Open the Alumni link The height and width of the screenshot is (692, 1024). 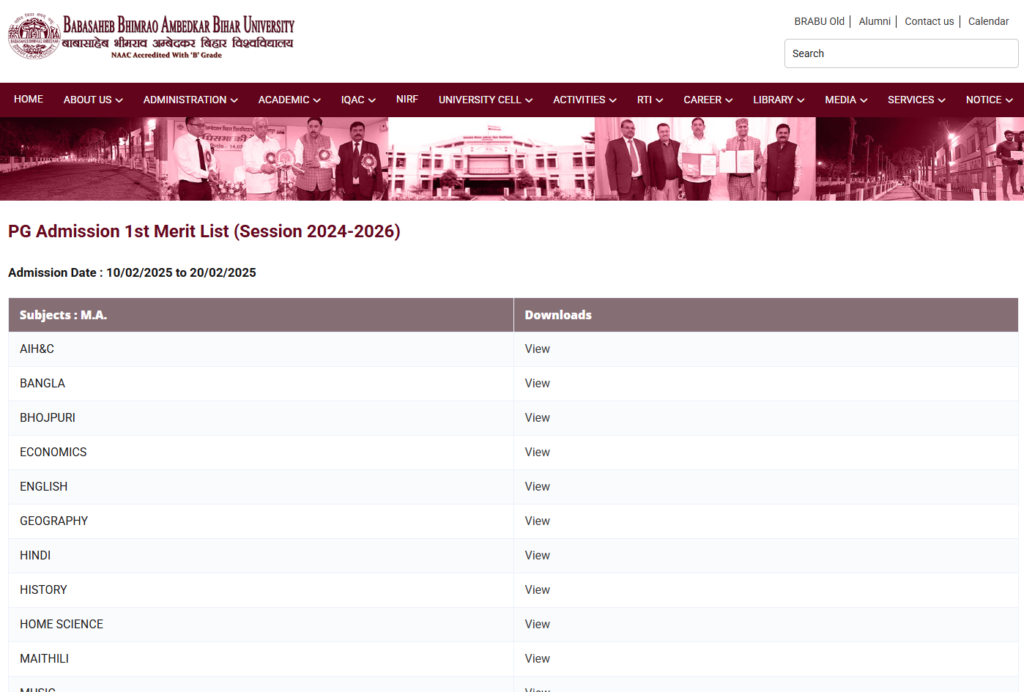tap(874, 22)
